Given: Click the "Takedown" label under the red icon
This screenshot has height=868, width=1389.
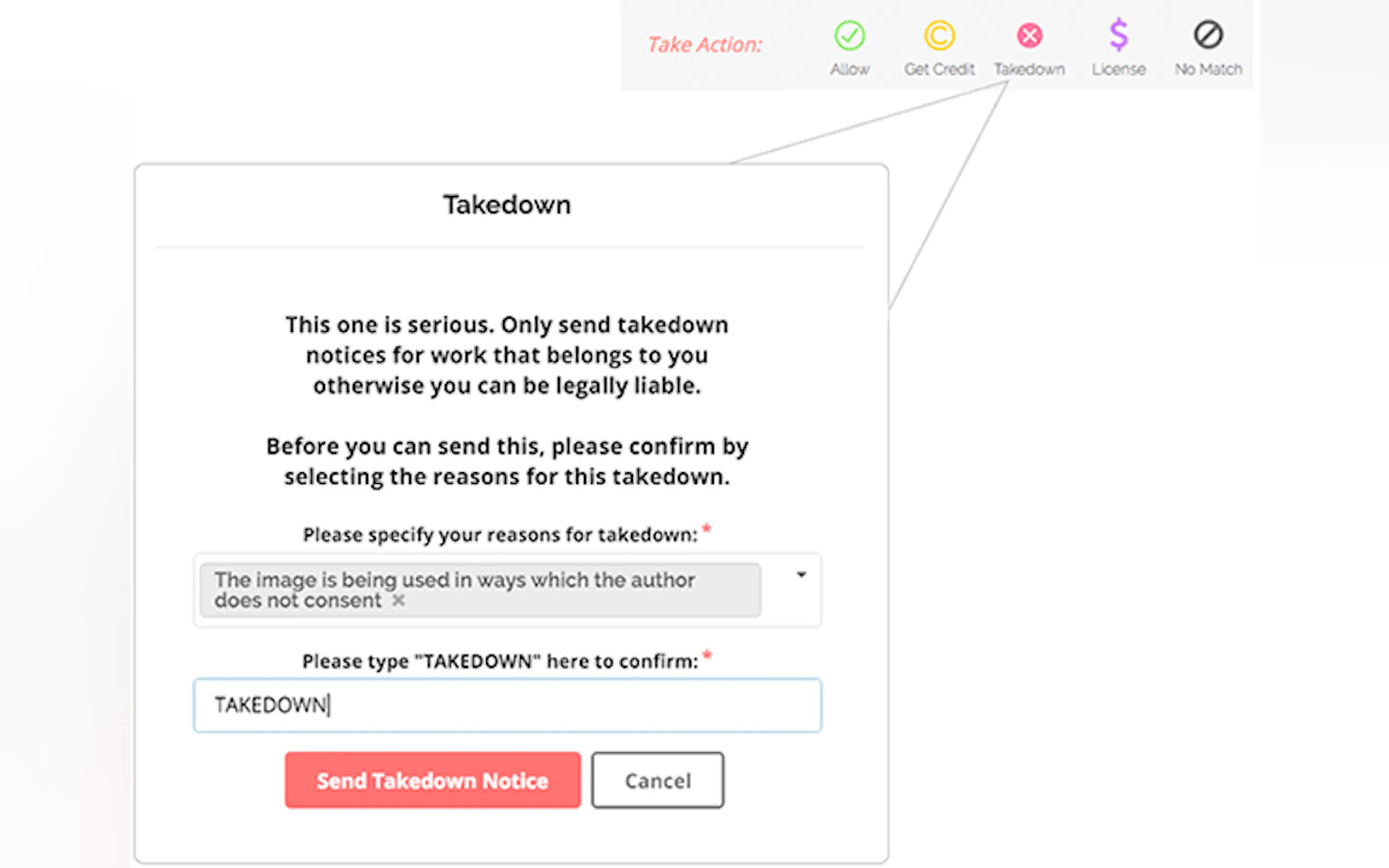Looking at the screenshot, I should 1030,69.
